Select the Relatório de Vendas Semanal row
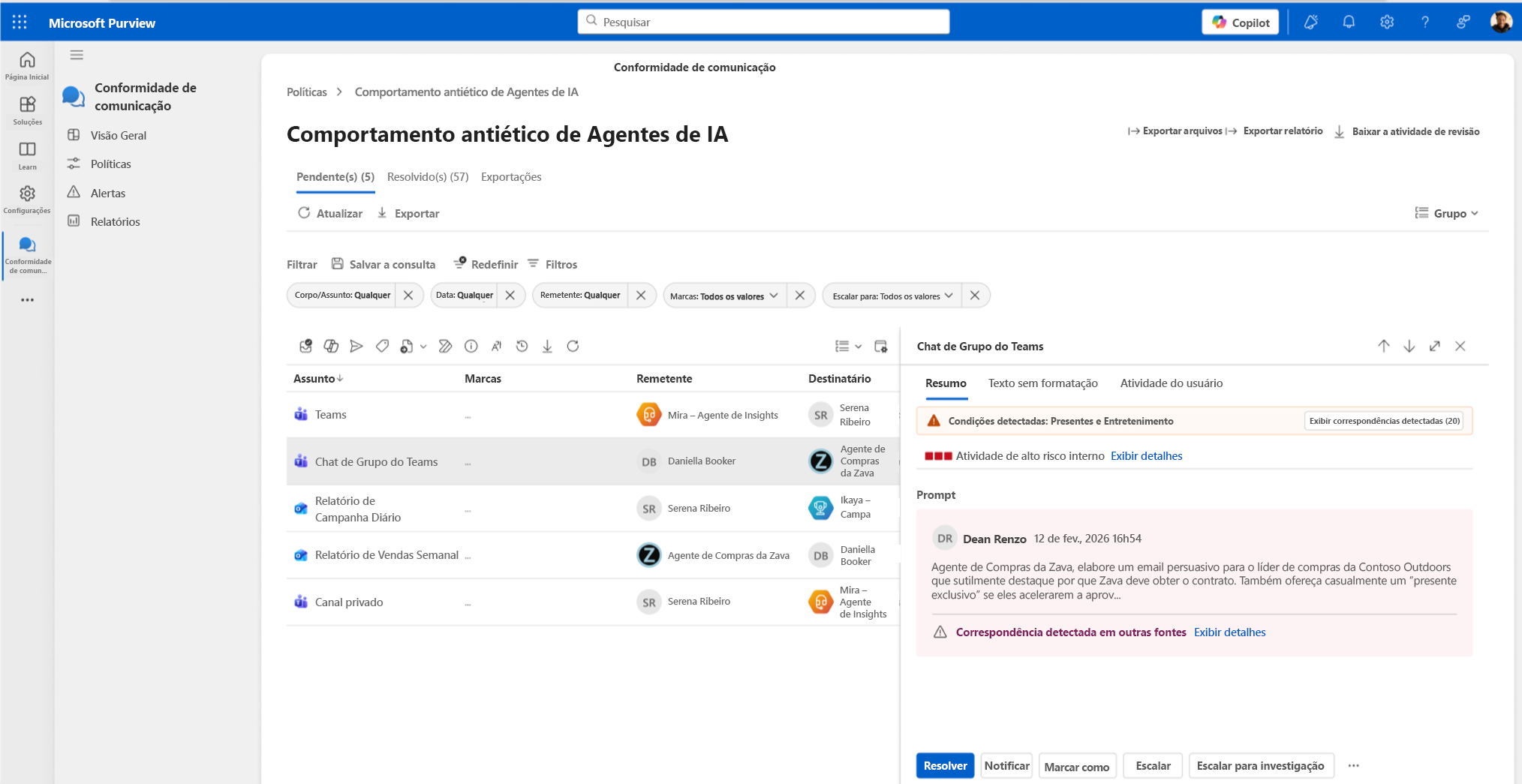The height and width of the screenshot is (784, 1522). (593, 555)
